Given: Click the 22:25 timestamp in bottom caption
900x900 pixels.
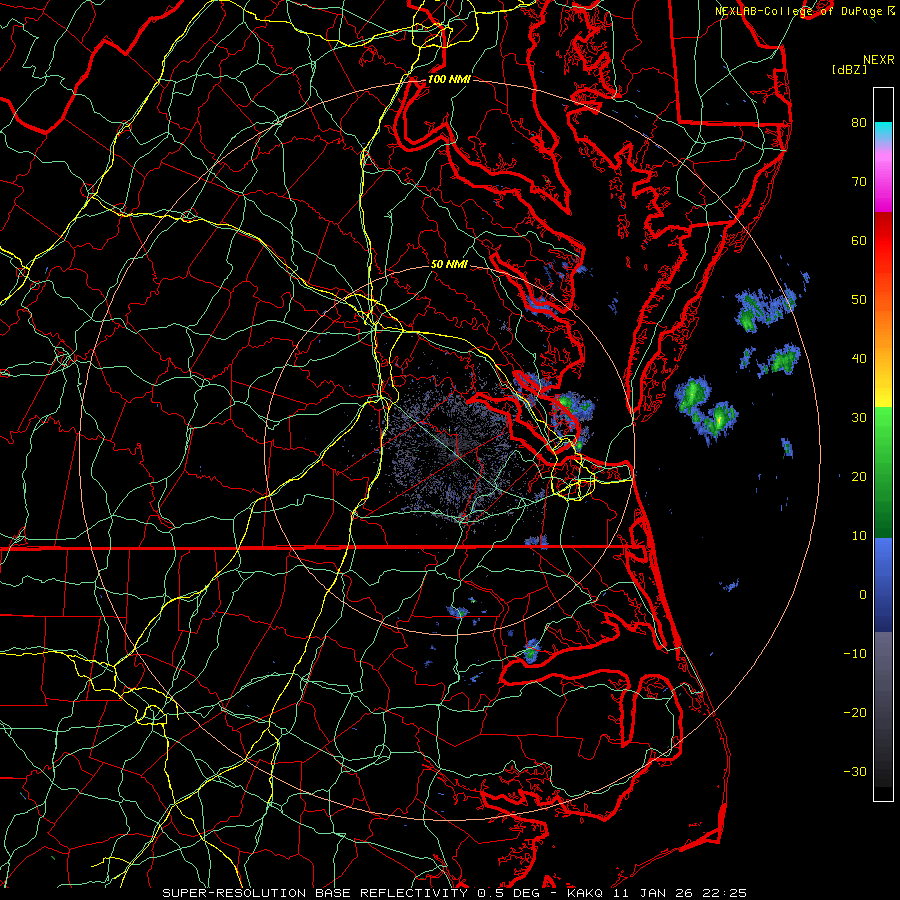Looking at the screenshot, I should (x=727, y=892).
